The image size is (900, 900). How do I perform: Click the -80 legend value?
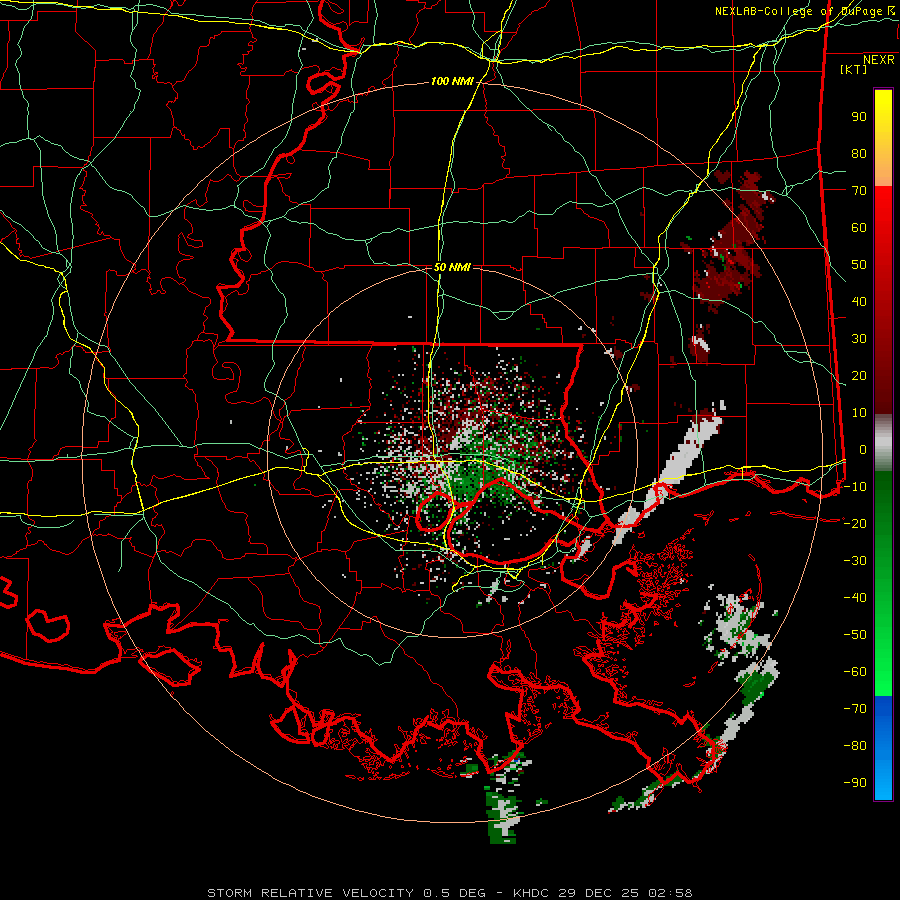855,746
